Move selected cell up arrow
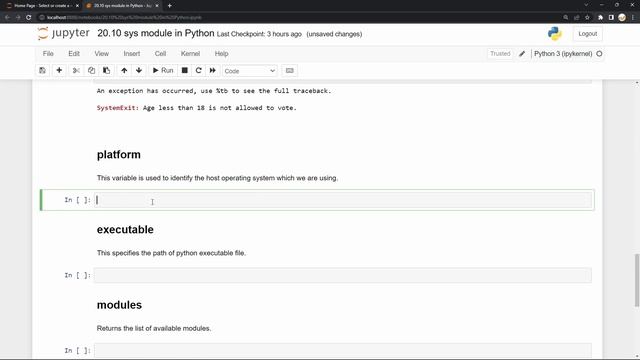Screen dimensions: 640x360 [x=124, y=71]
